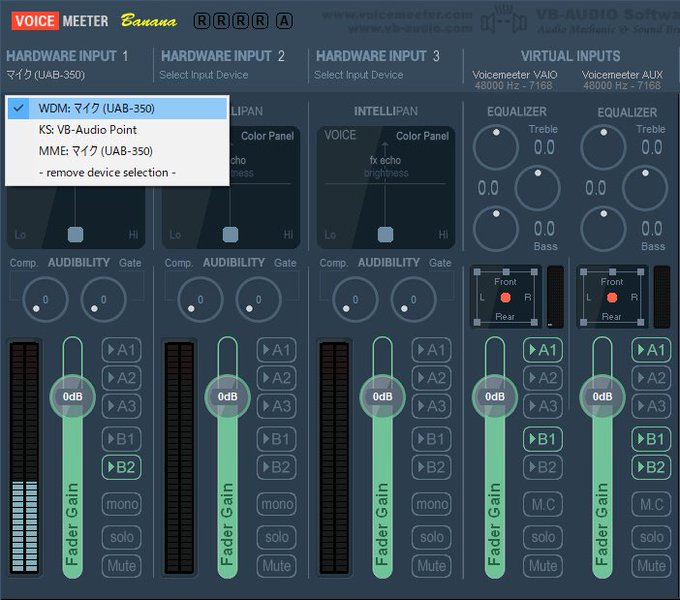
Task: Mute Hardware Input 1 strip
Action: click(121, 566)
